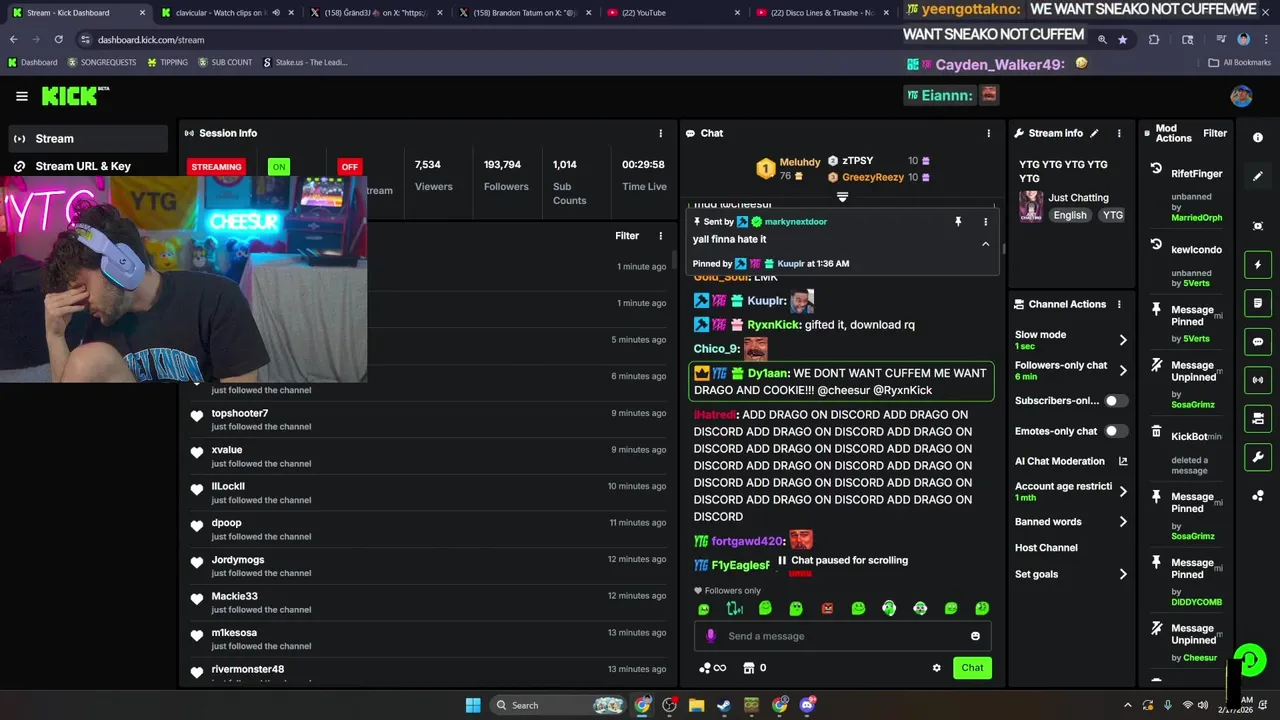Click the lightning bolt icon in the right sidebar
Viewport: 1280px width, 720px height.
point(1258,265)
